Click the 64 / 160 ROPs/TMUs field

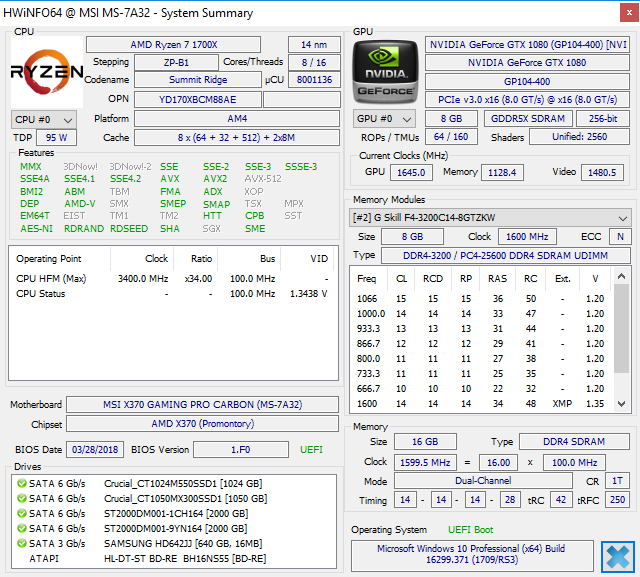click(x=451, y=137)
